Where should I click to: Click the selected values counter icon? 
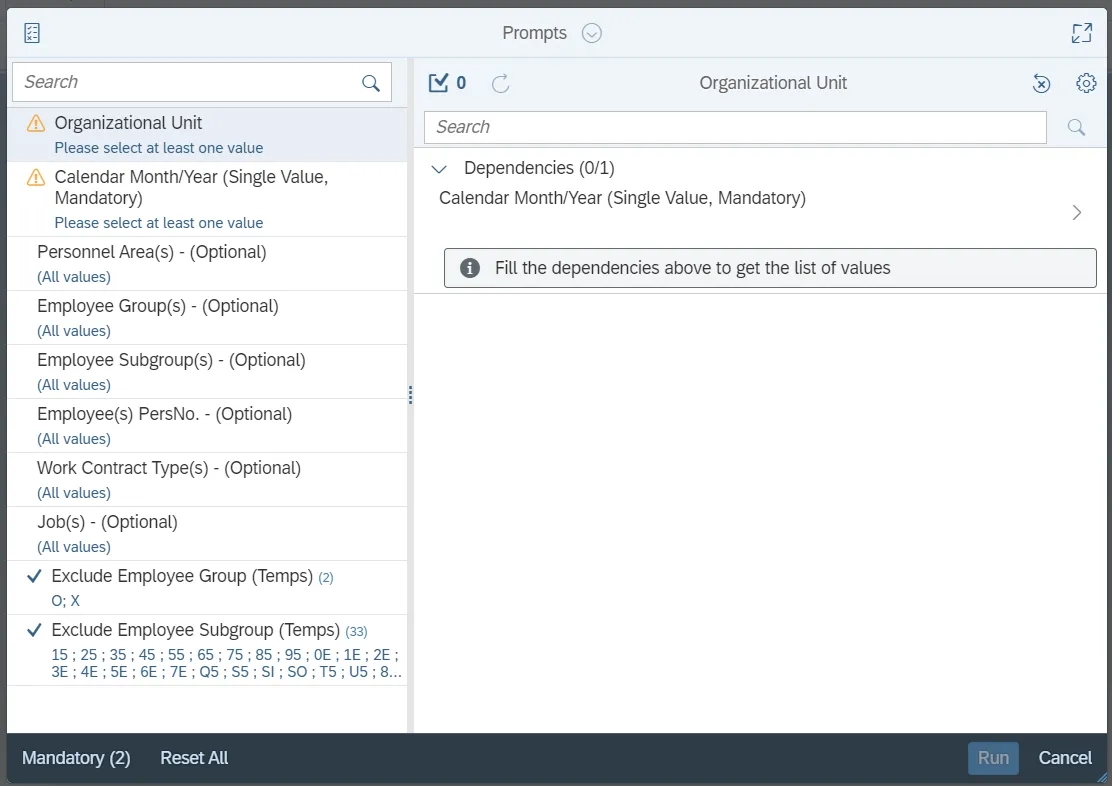[438, 83]
